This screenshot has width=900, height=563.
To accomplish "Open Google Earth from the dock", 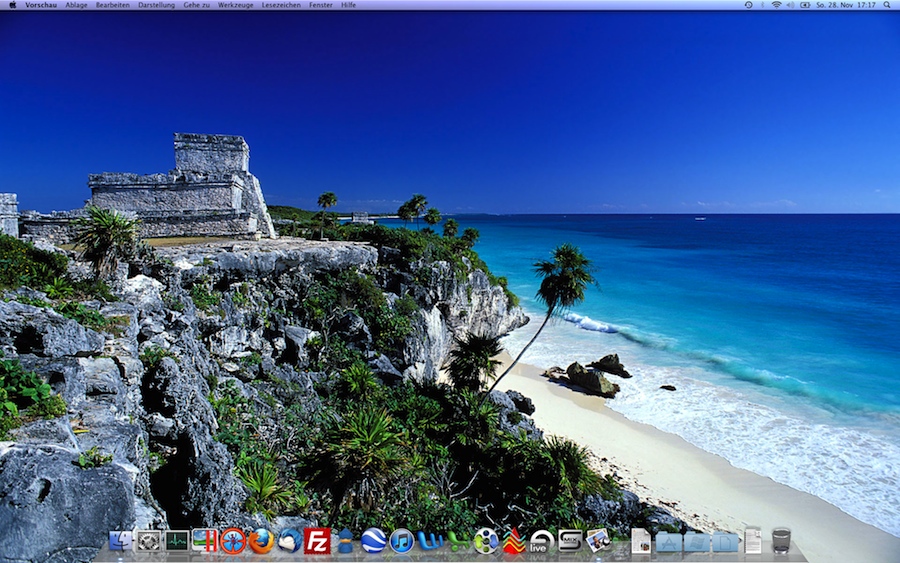I will point(374,541).
